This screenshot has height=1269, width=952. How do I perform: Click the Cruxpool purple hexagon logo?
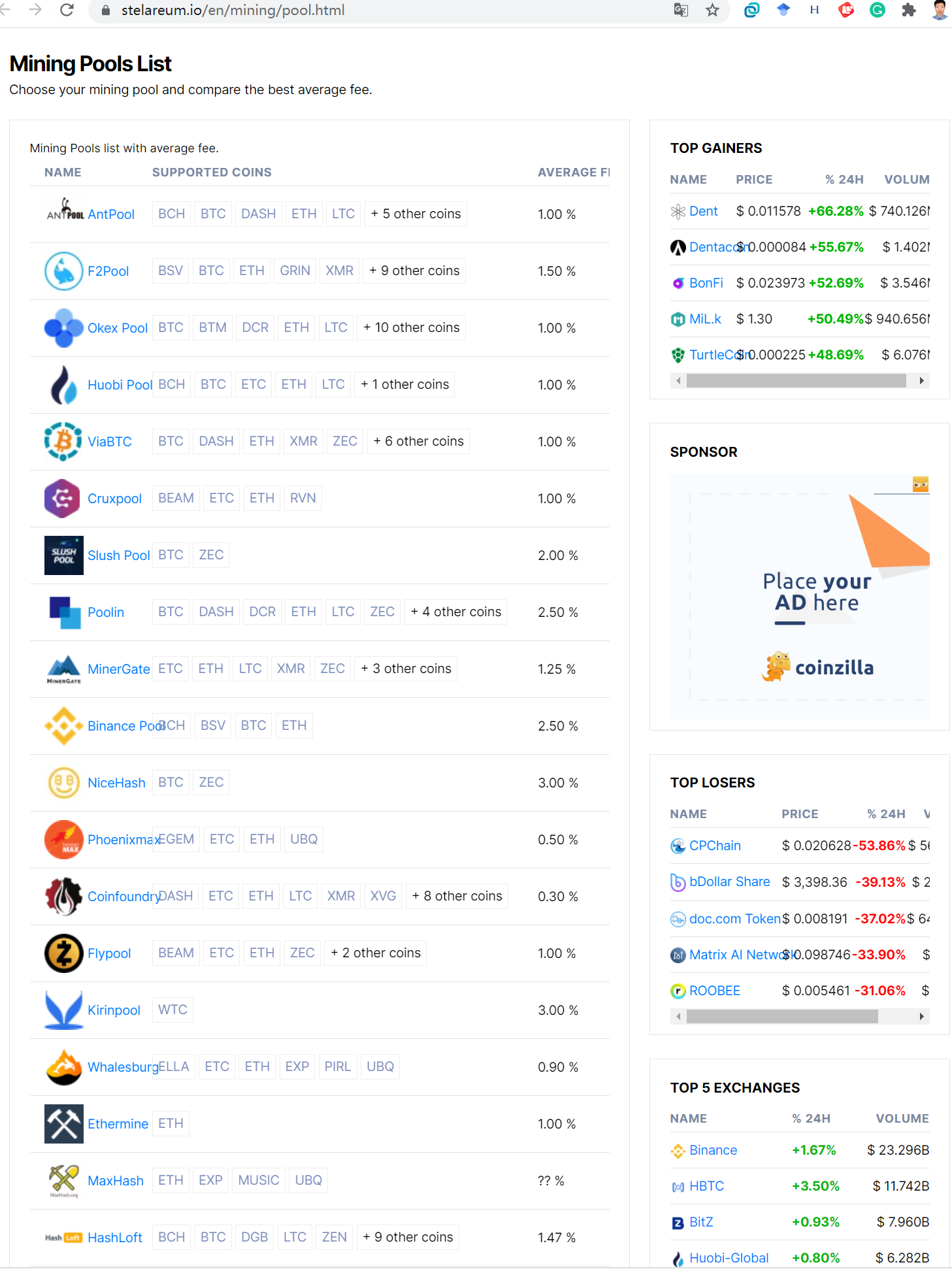(x=62, y=499)
